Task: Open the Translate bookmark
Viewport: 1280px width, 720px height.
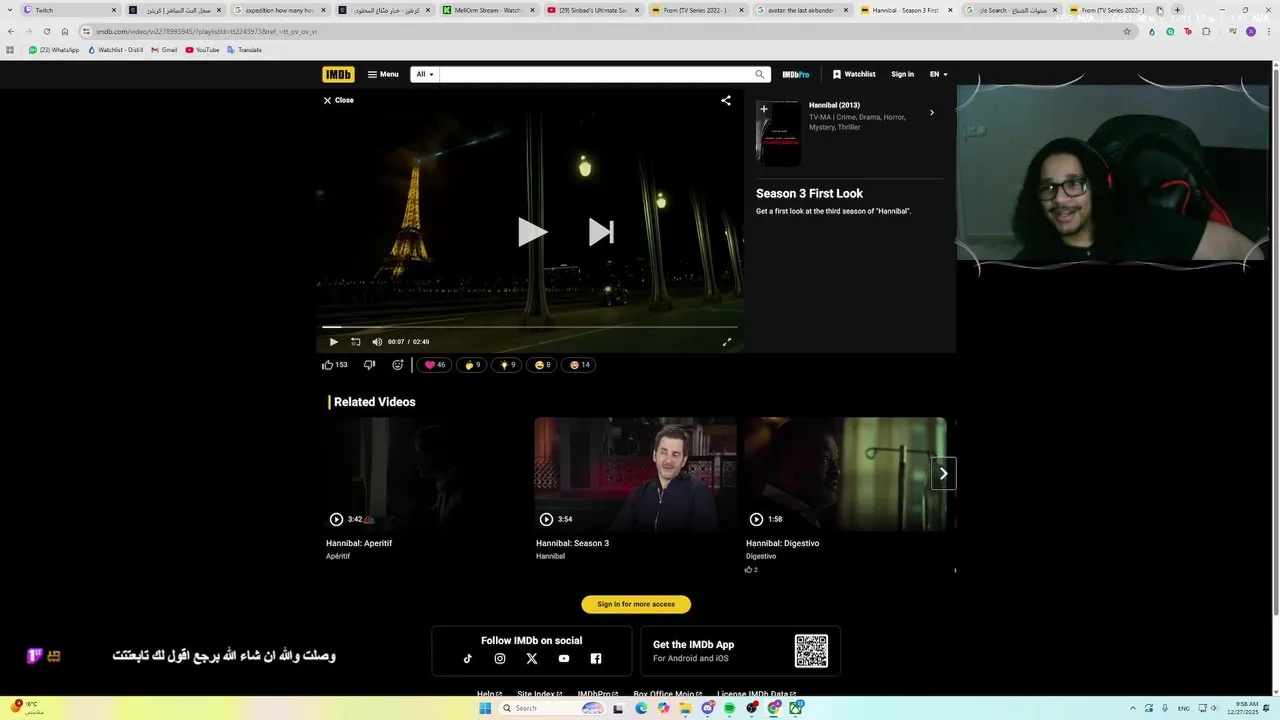Action: [x=244, y=50]
